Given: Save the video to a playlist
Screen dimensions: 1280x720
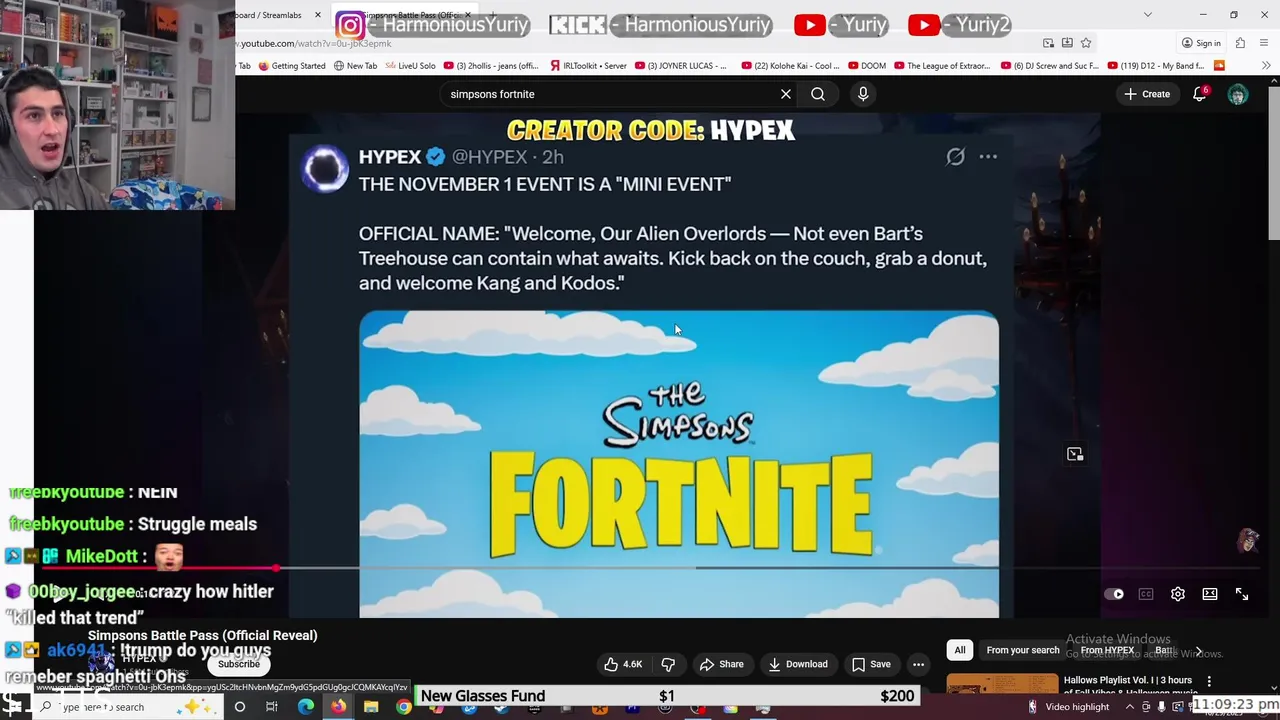Looking at the screenshot, I should pos(871,664).
